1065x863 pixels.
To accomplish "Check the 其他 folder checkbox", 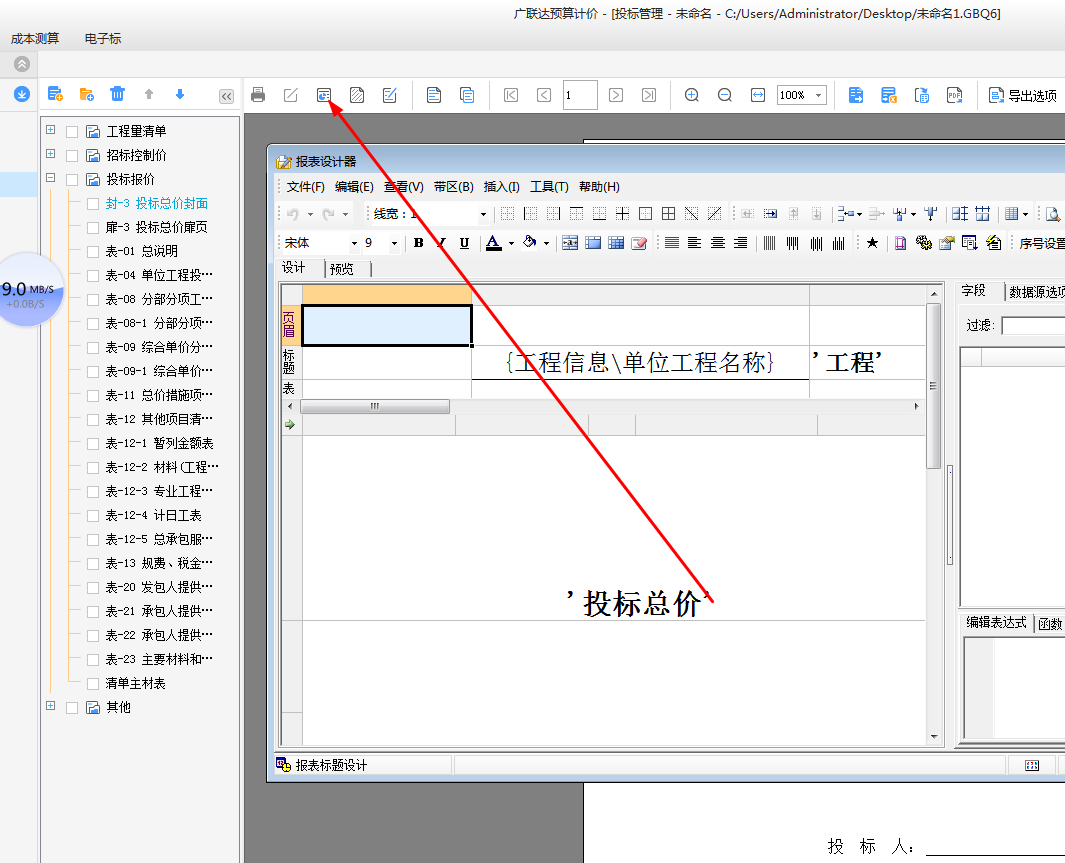I will [72, 708].
